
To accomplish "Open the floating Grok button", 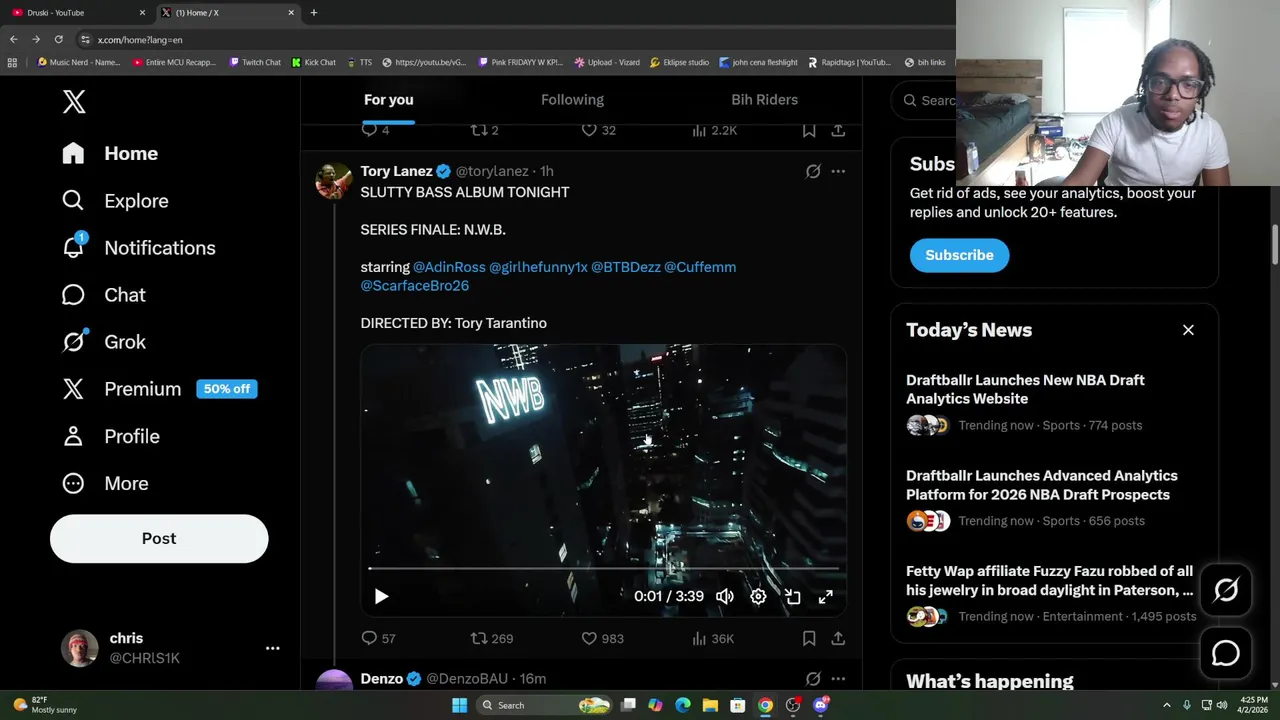I will (x=1226, y=590).
